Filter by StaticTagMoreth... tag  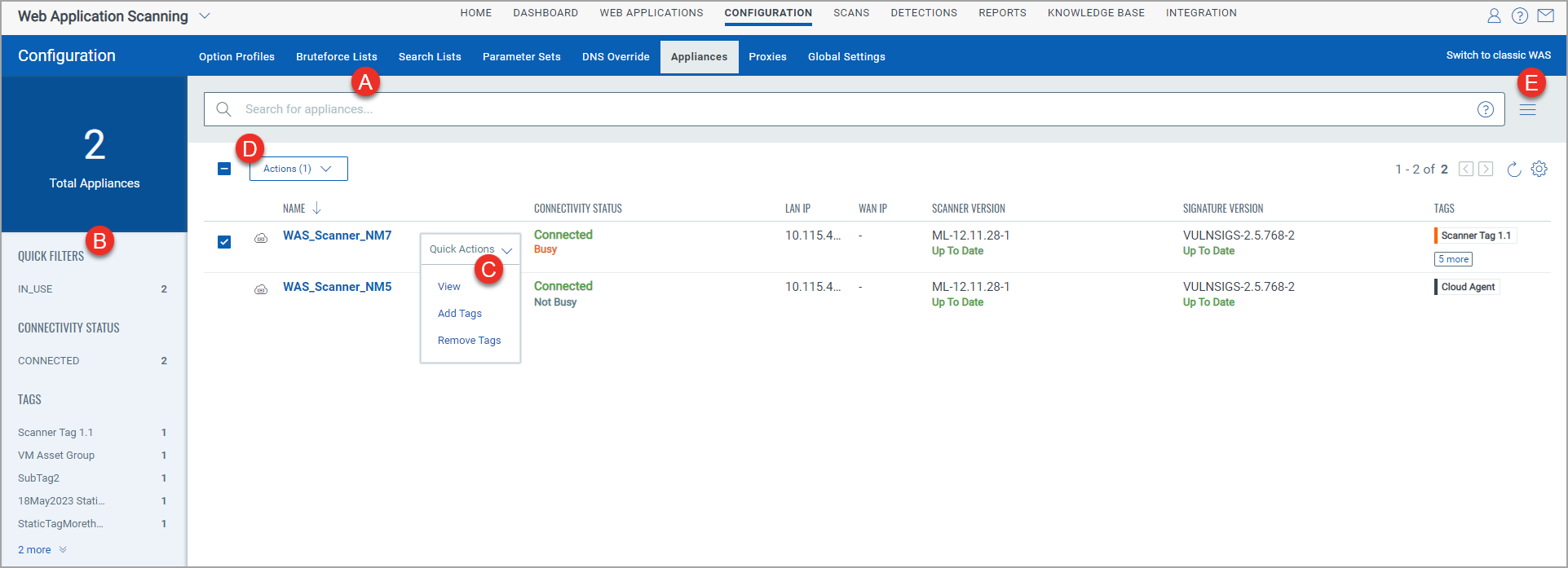coord(94,524)
